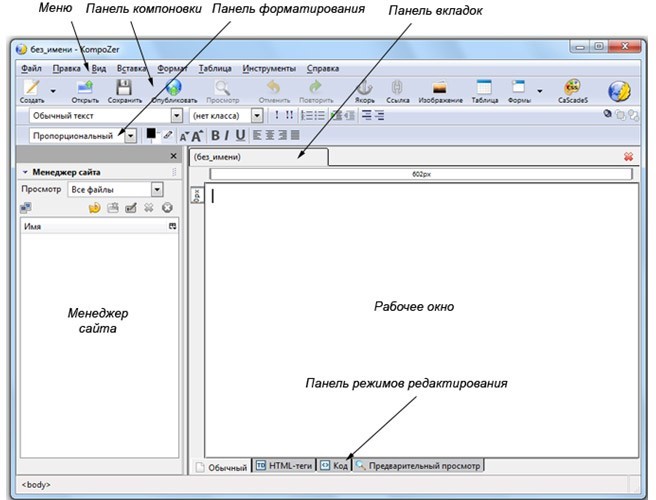Image resolution: width=656 pixels, height=500 pixels.
Task: Insert a link with the Ссылка icon
Action: pos(397,87)
